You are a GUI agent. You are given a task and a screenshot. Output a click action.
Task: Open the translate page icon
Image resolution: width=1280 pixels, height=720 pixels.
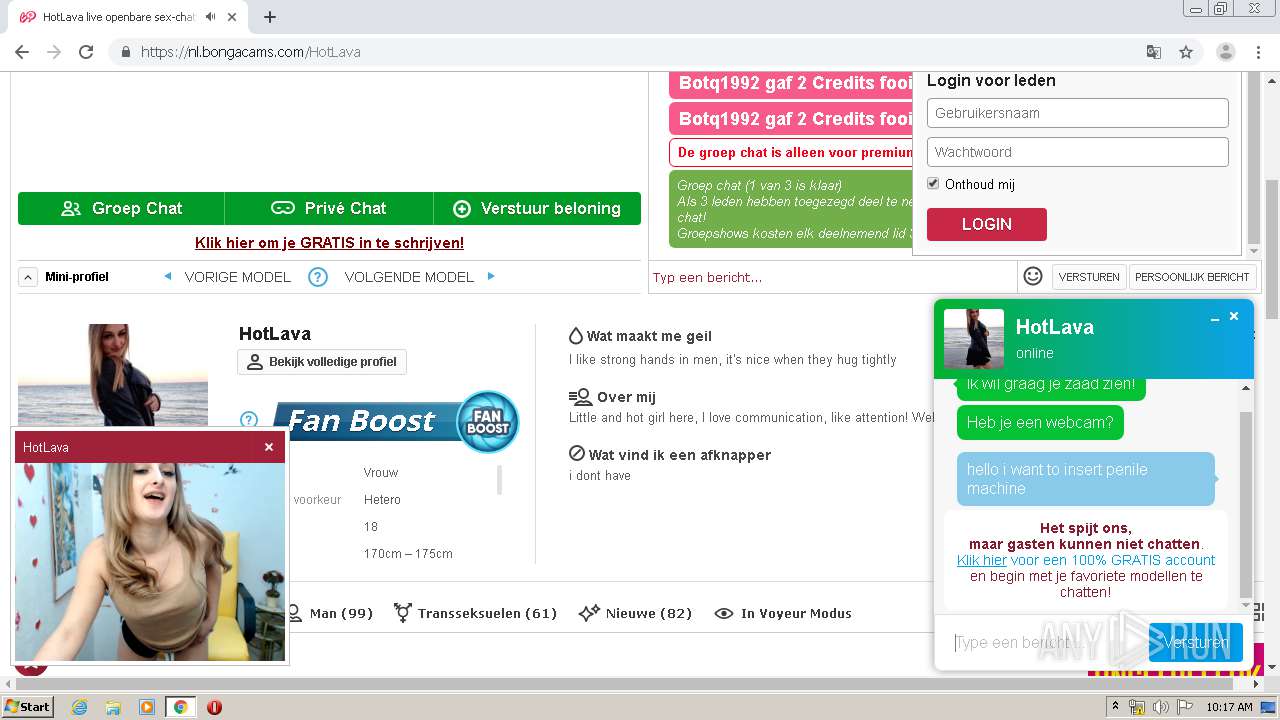click(1154, 52)
